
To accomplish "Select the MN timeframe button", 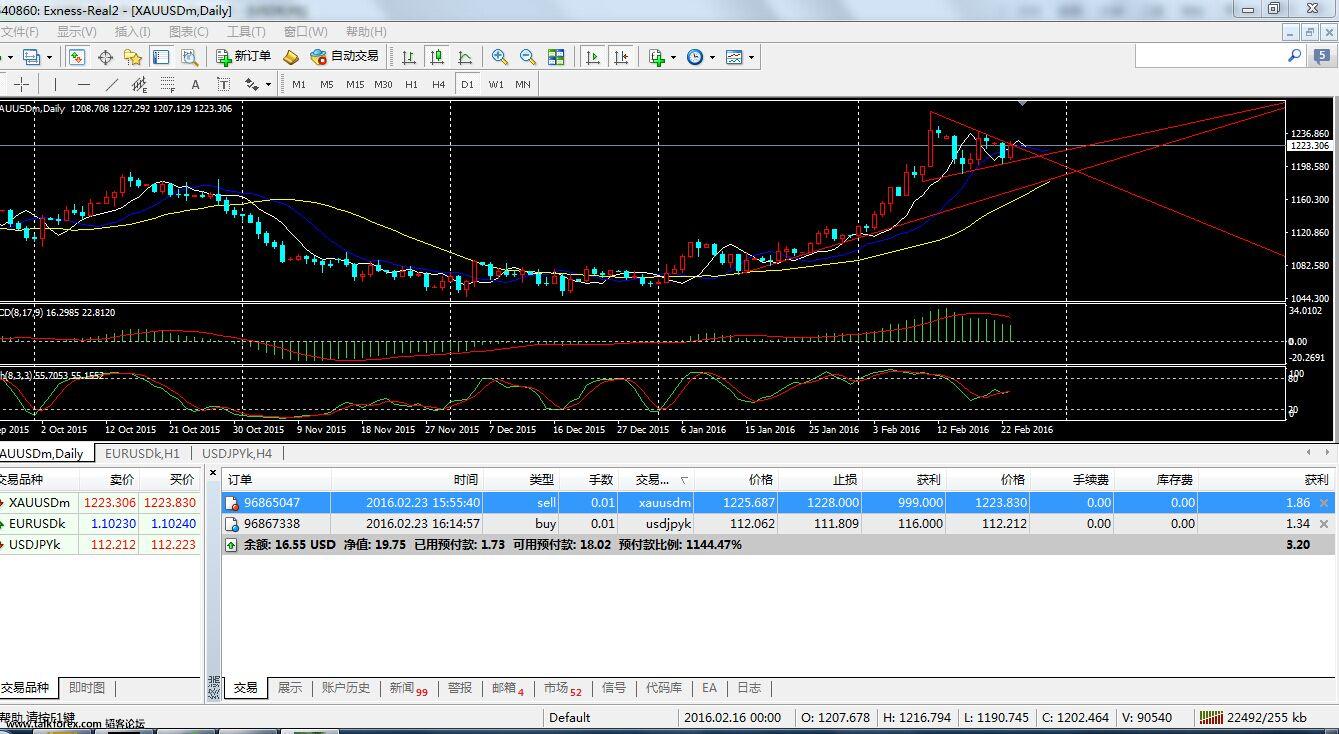I will click(523, 84).
